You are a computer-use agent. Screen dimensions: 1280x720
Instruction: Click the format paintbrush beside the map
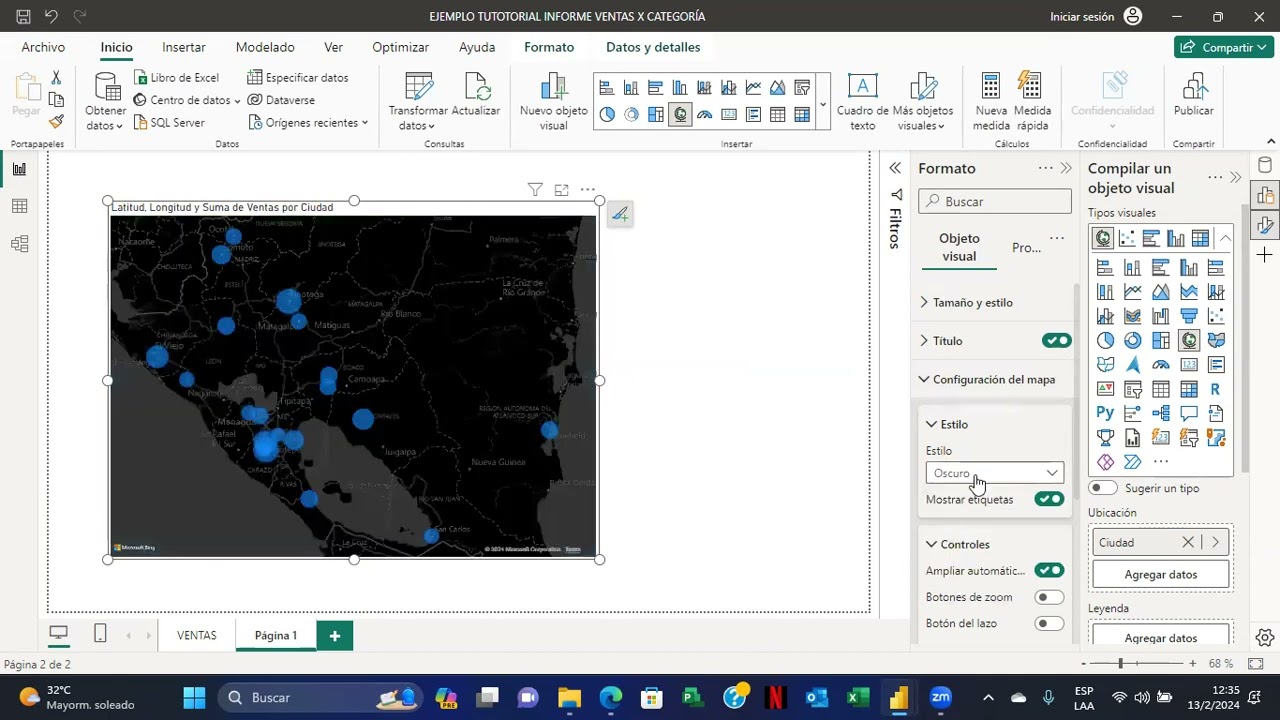[620, 214]
